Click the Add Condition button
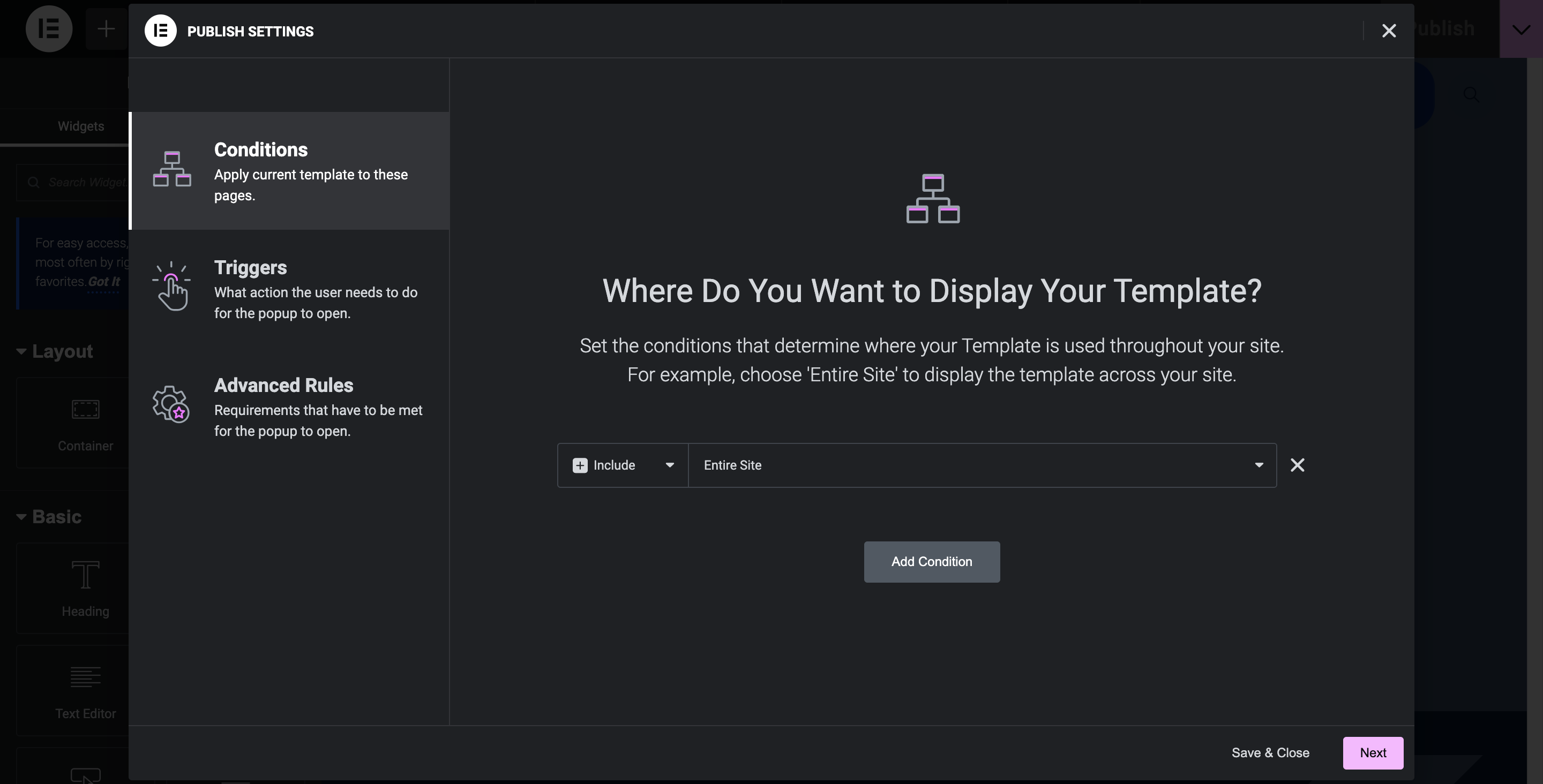1543x784 pixels. tap(932, 562)
